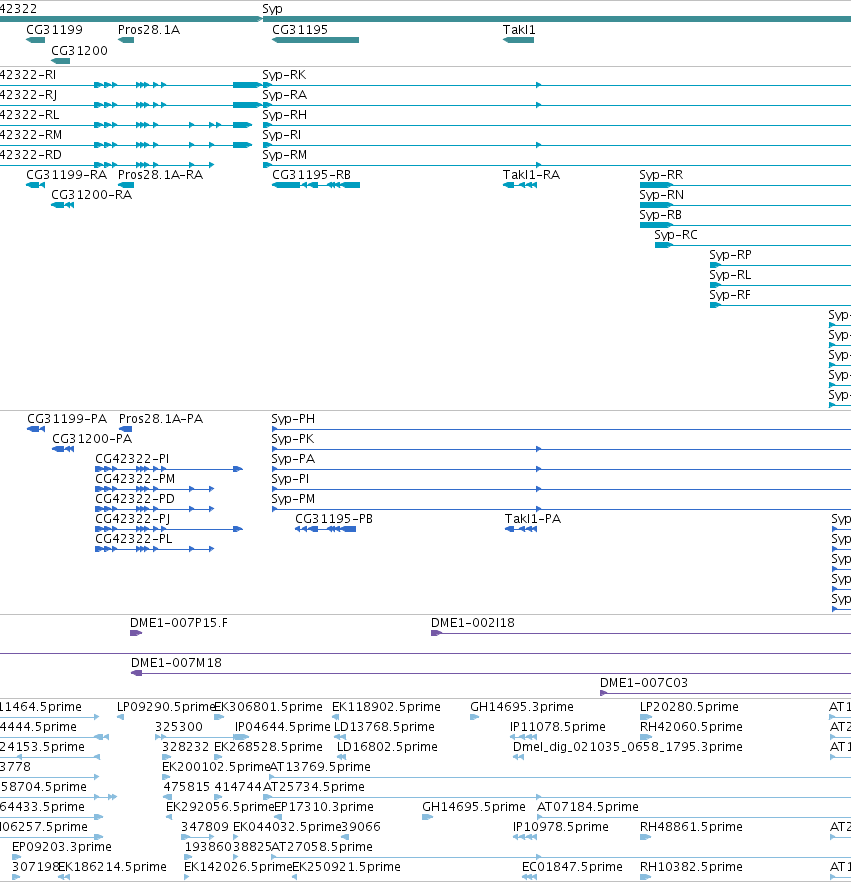Image resolution: width=851 pixels, height=882 pixels.
Task: Click EST AT07184.5prime label
Action: 588,807
